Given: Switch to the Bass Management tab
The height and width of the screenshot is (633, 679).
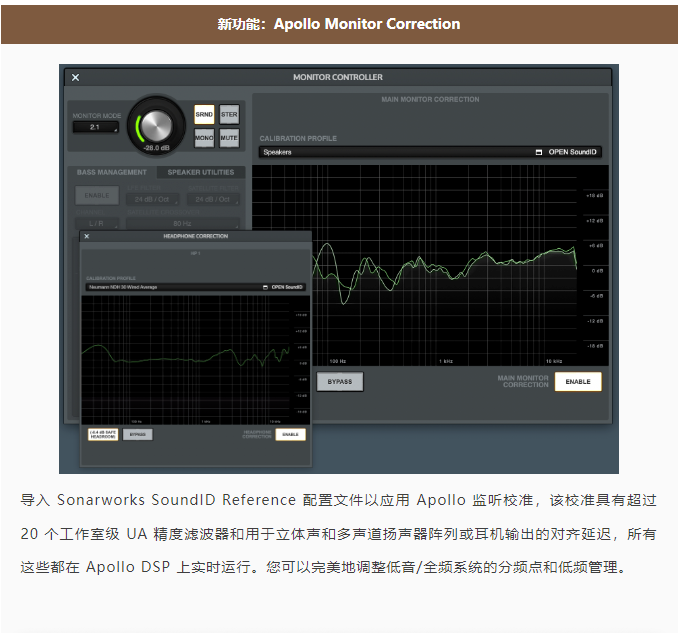Looking at the screenshot, I should tap(112, 172).
